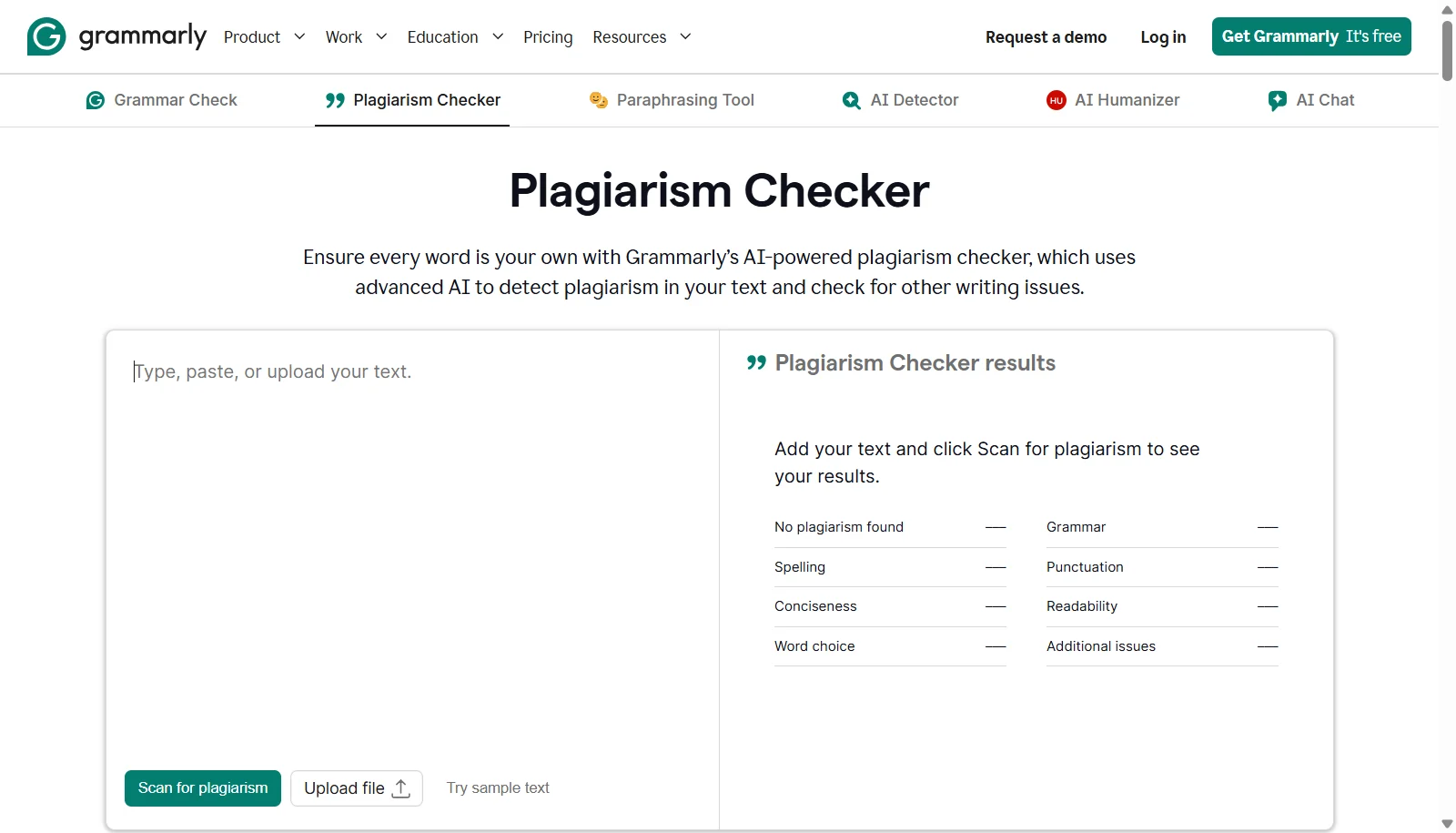Switch to the AI Detector tab
The width and height of the screenshot is (1456, 833).
(901, 100)
